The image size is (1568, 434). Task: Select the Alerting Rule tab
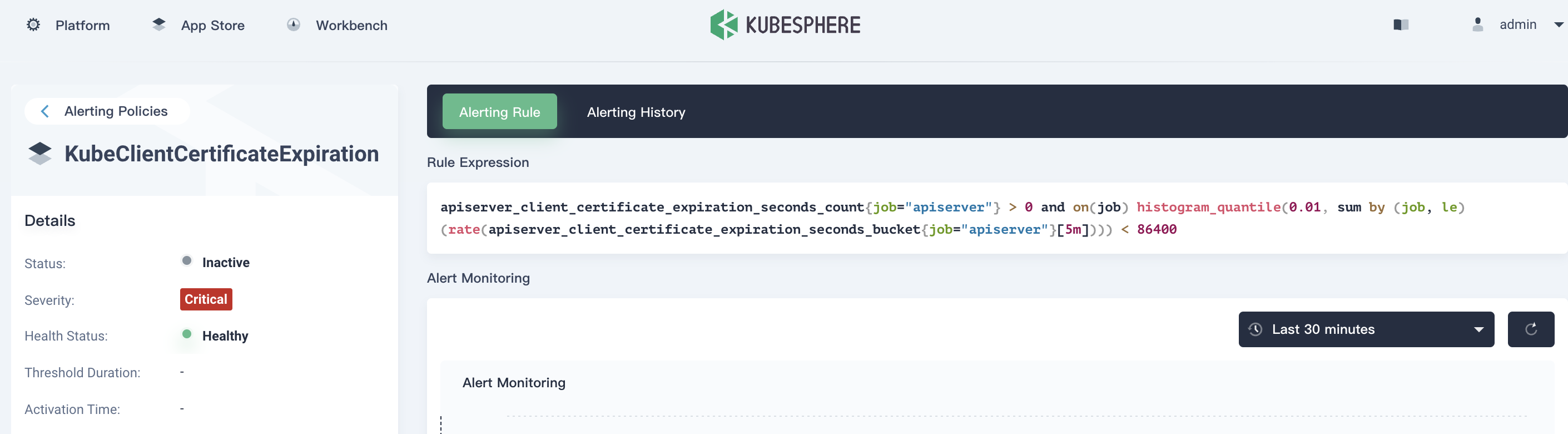tap(499, 111)
